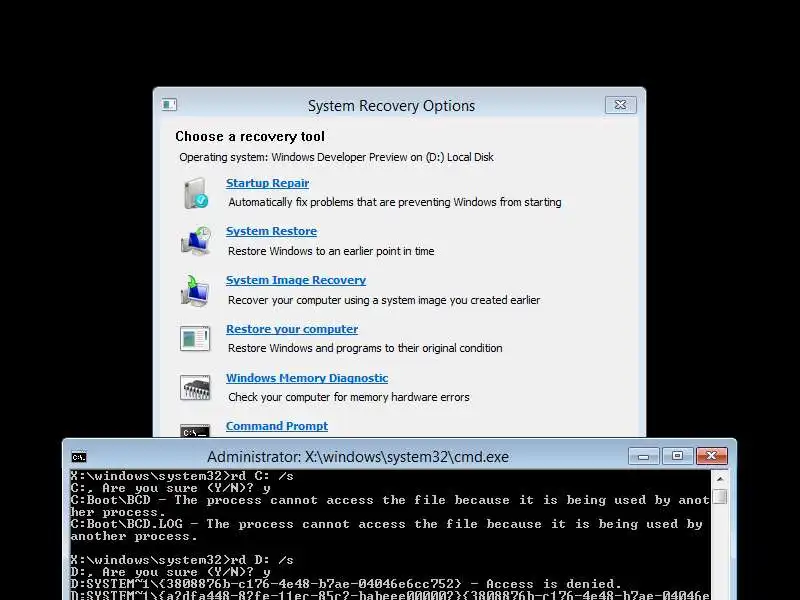Click 'Check your computer for memory hardware errors'
800x600 pixels.
click(349, 397)
